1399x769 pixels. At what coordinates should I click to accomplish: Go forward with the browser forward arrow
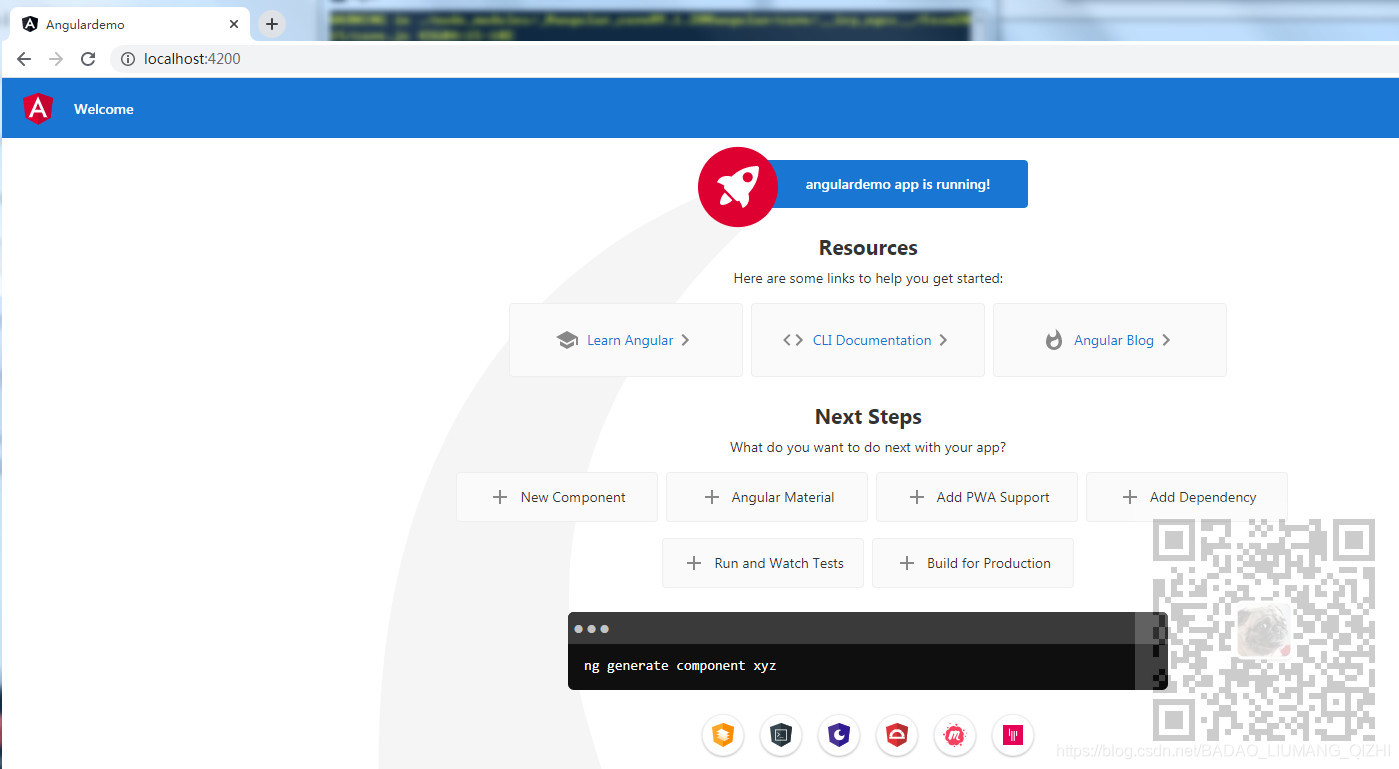(x=56, y=59)
